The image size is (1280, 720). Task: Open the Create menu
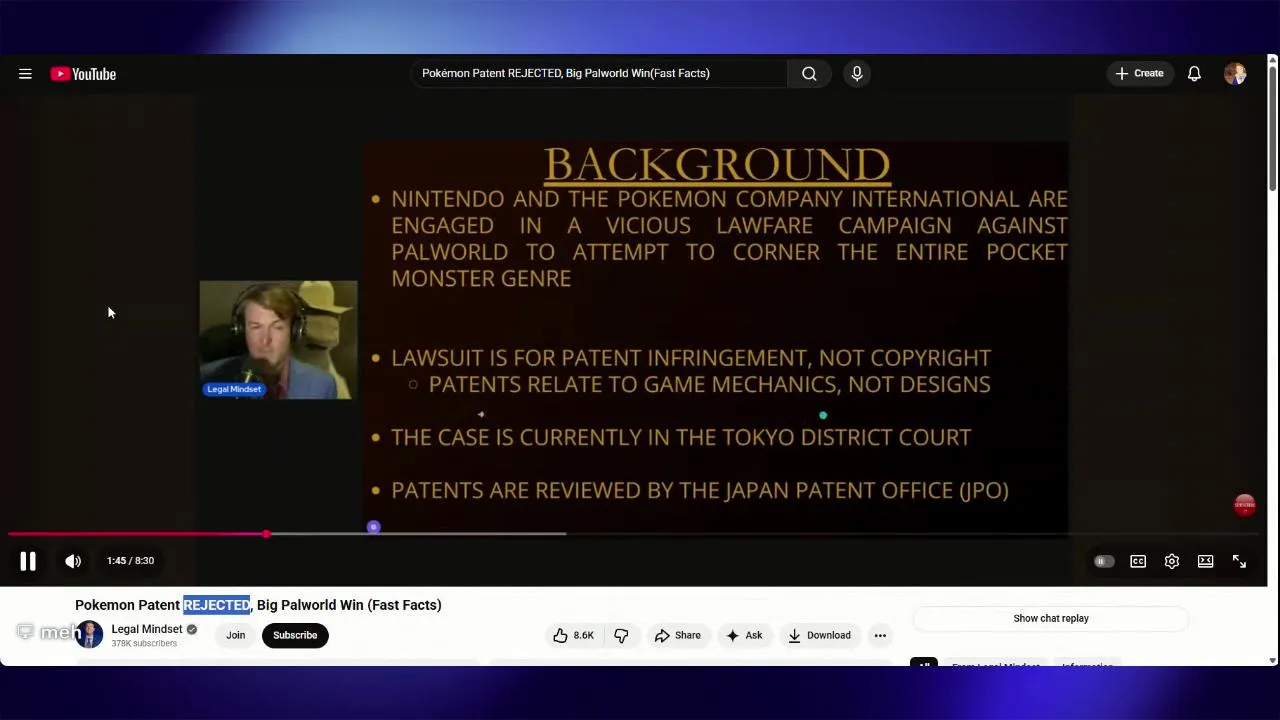click(x=1139, y=73)
